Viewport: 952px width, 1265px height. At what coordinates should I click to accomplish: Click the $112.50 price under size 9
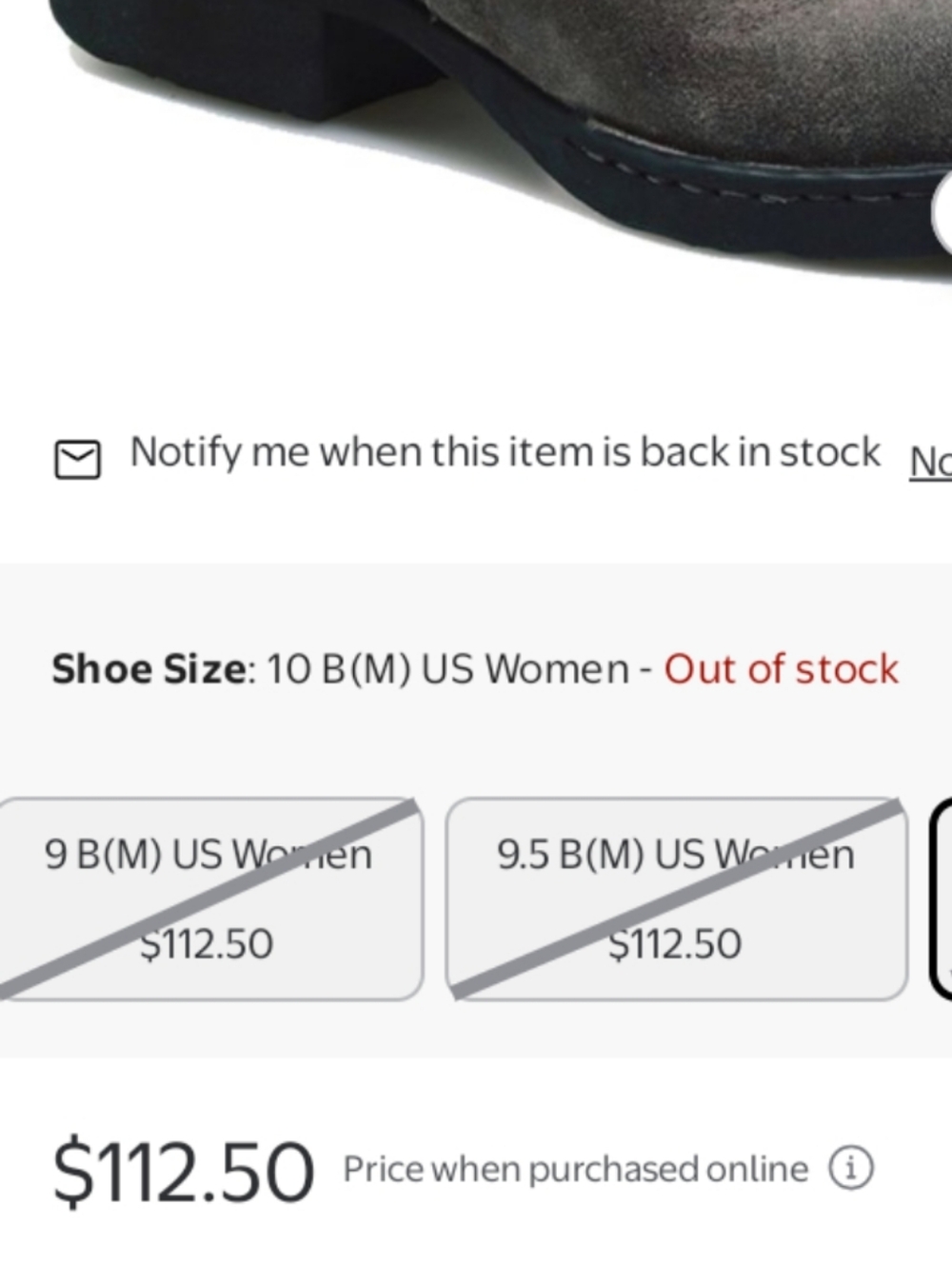click(207, 943)
